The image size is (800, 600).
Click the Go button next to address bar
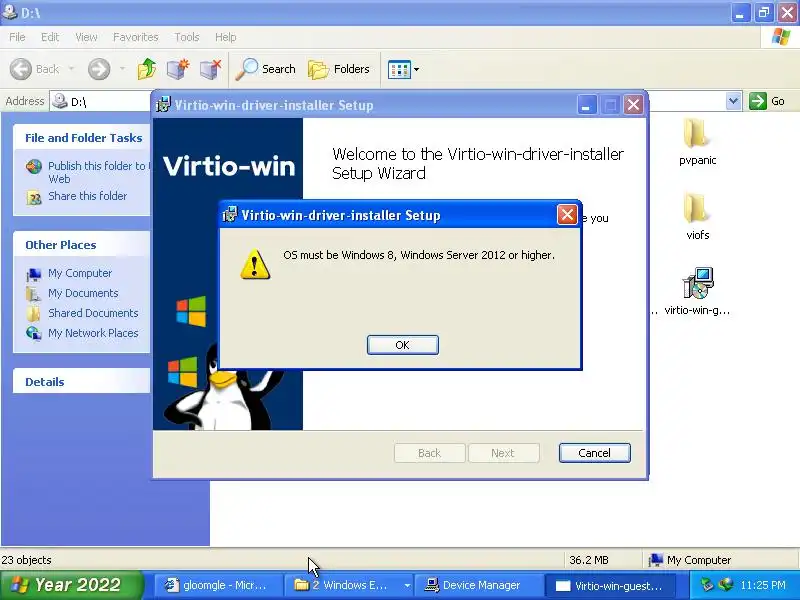click(767, 101)
